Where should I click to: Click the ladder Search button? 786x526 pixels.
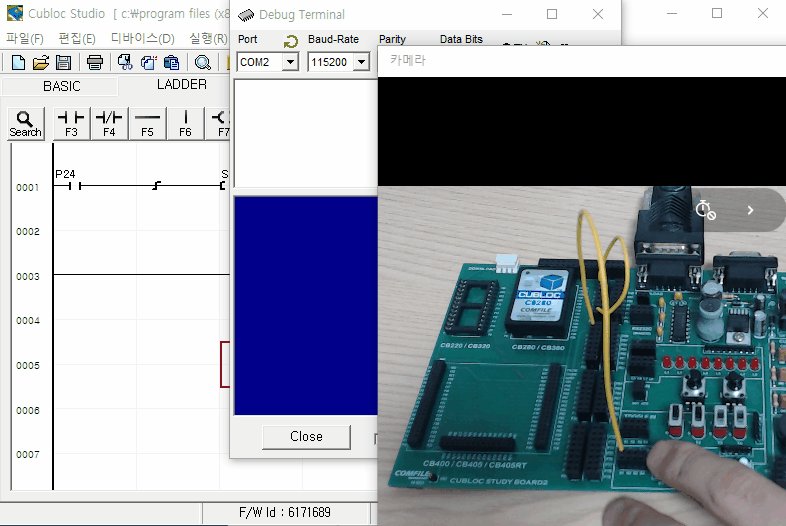click(x=25, y=123)
